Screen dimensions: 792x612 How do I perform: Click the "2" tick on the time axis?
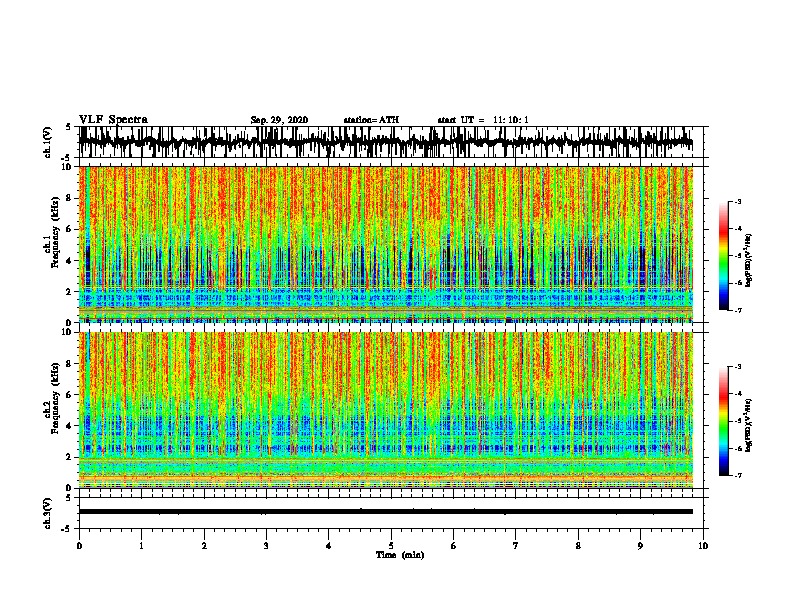click(x=204, y=546)
